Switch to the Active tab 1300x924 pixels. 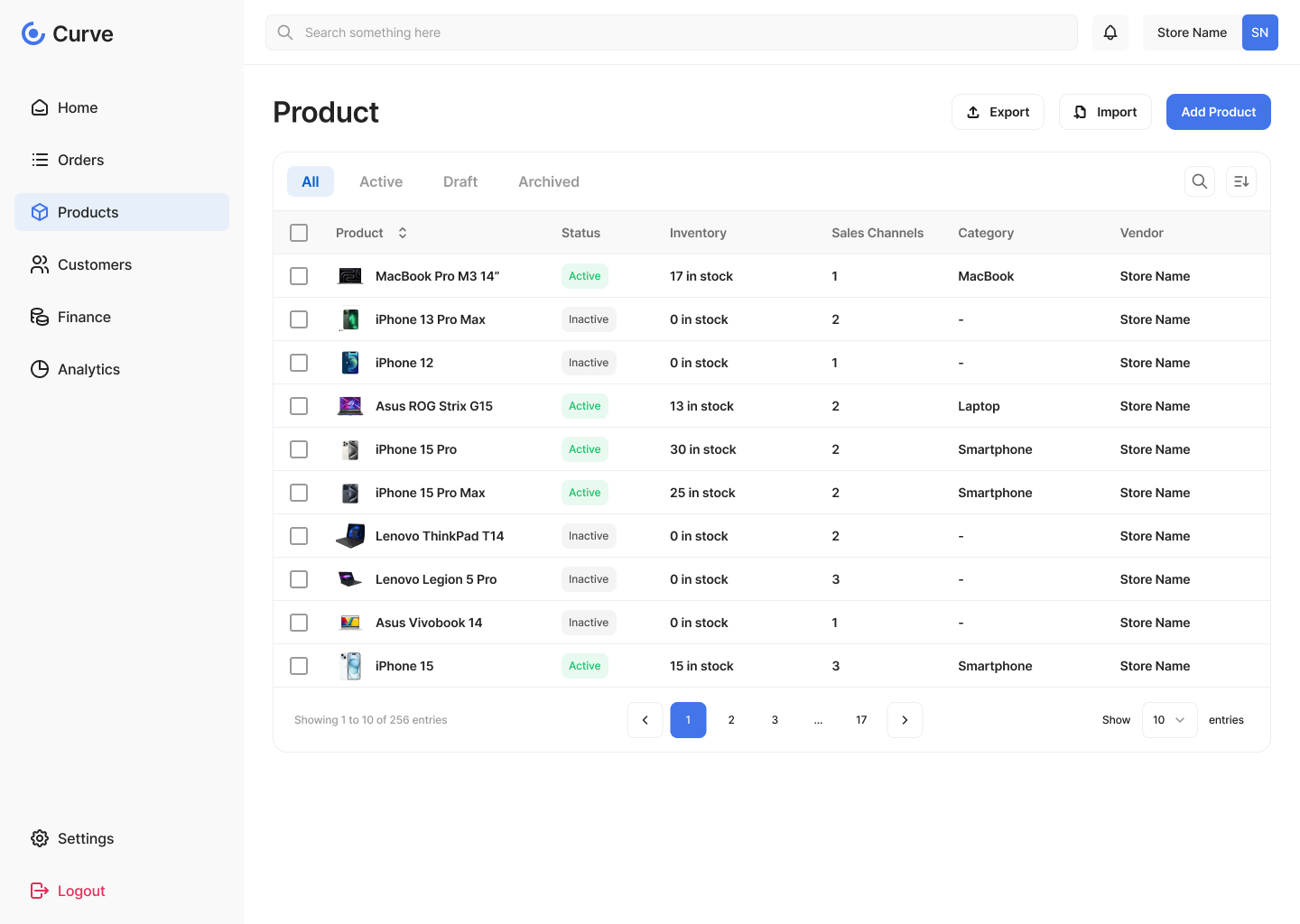tap(381, 181)
